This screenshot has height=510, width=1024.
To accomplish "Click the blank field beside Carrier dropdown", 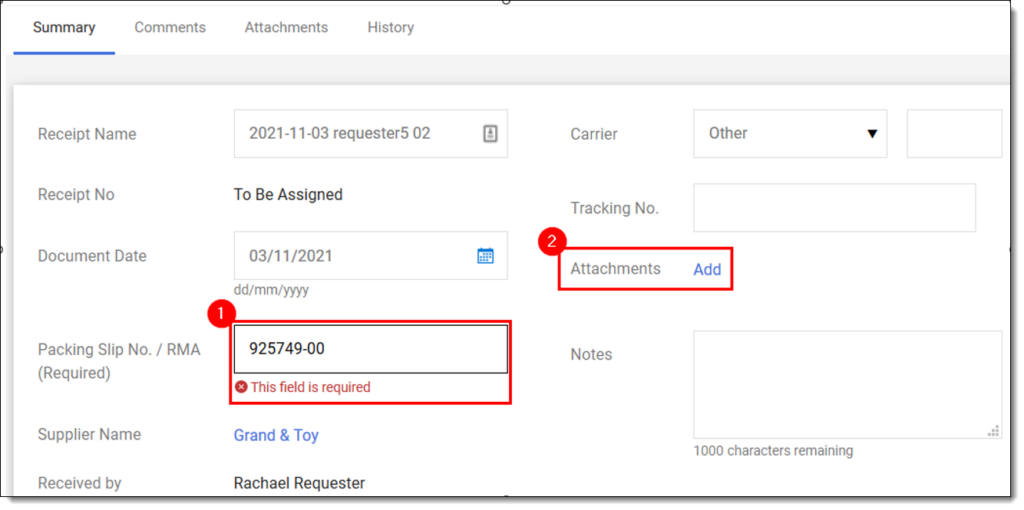I will point(953,133).
